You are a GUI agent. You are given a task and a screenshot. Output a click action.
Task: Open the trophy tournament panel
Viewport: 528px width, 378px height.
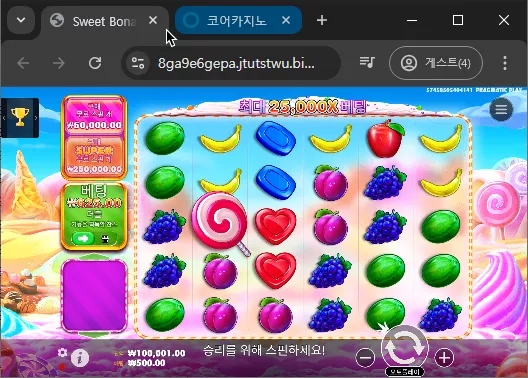click(x=20, y=117)
